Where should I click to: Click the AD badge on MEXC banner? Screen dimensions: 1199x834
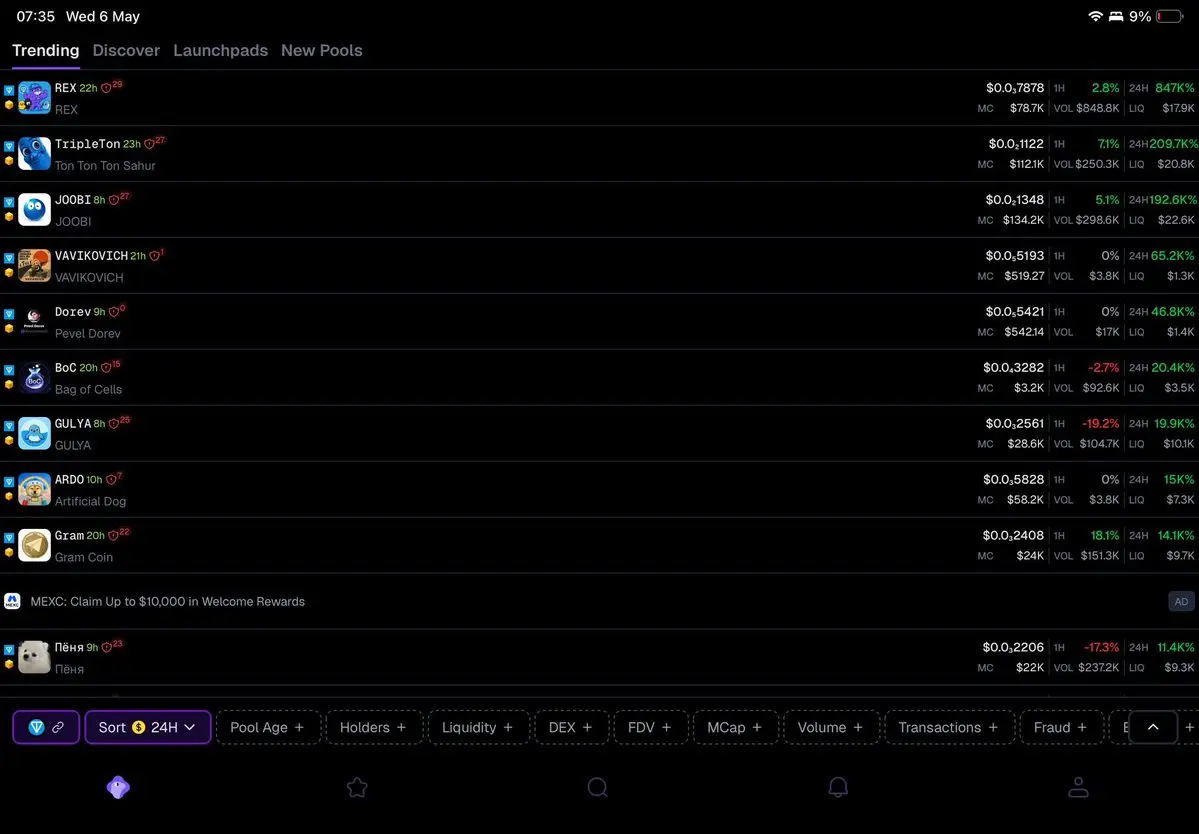point(1181,602)
